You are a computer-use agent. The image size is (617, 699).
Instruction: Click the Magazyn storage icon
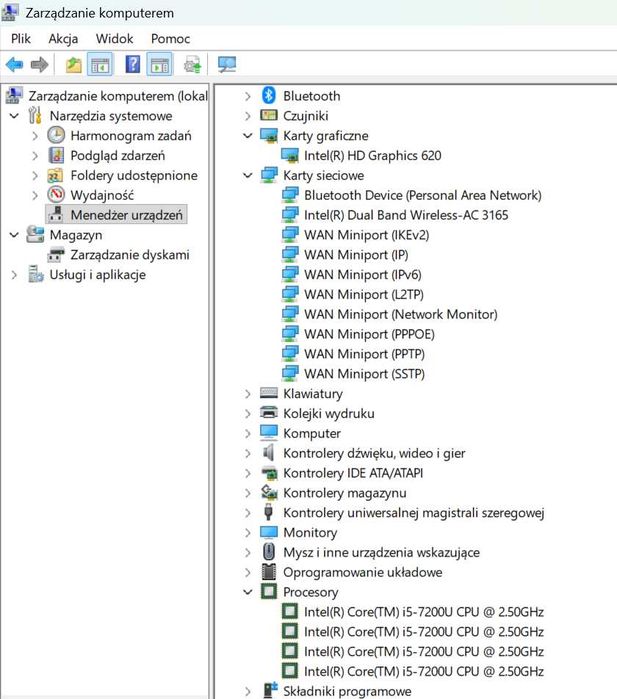(35, 234)
